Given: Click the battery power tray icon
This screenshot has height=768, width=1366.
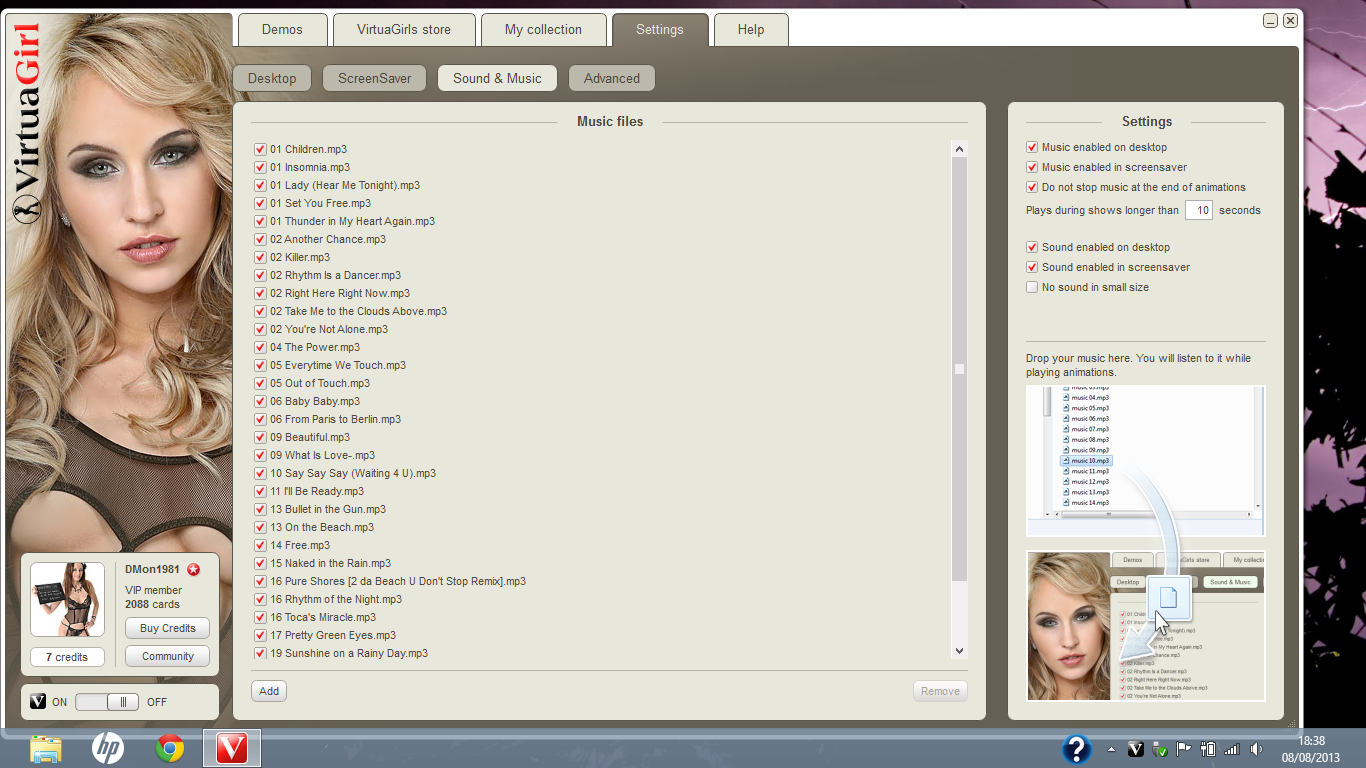Looking at the screenshot, I should point(1208,749).
